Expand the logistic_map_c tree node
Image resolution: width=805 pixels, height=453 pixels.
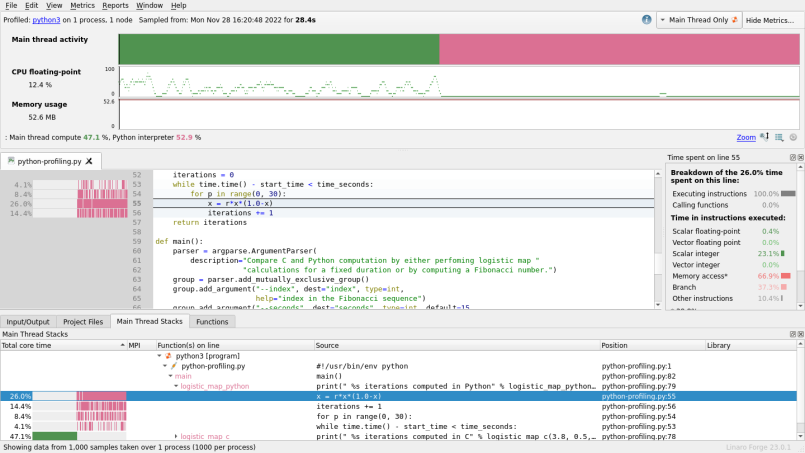point(176,436)
